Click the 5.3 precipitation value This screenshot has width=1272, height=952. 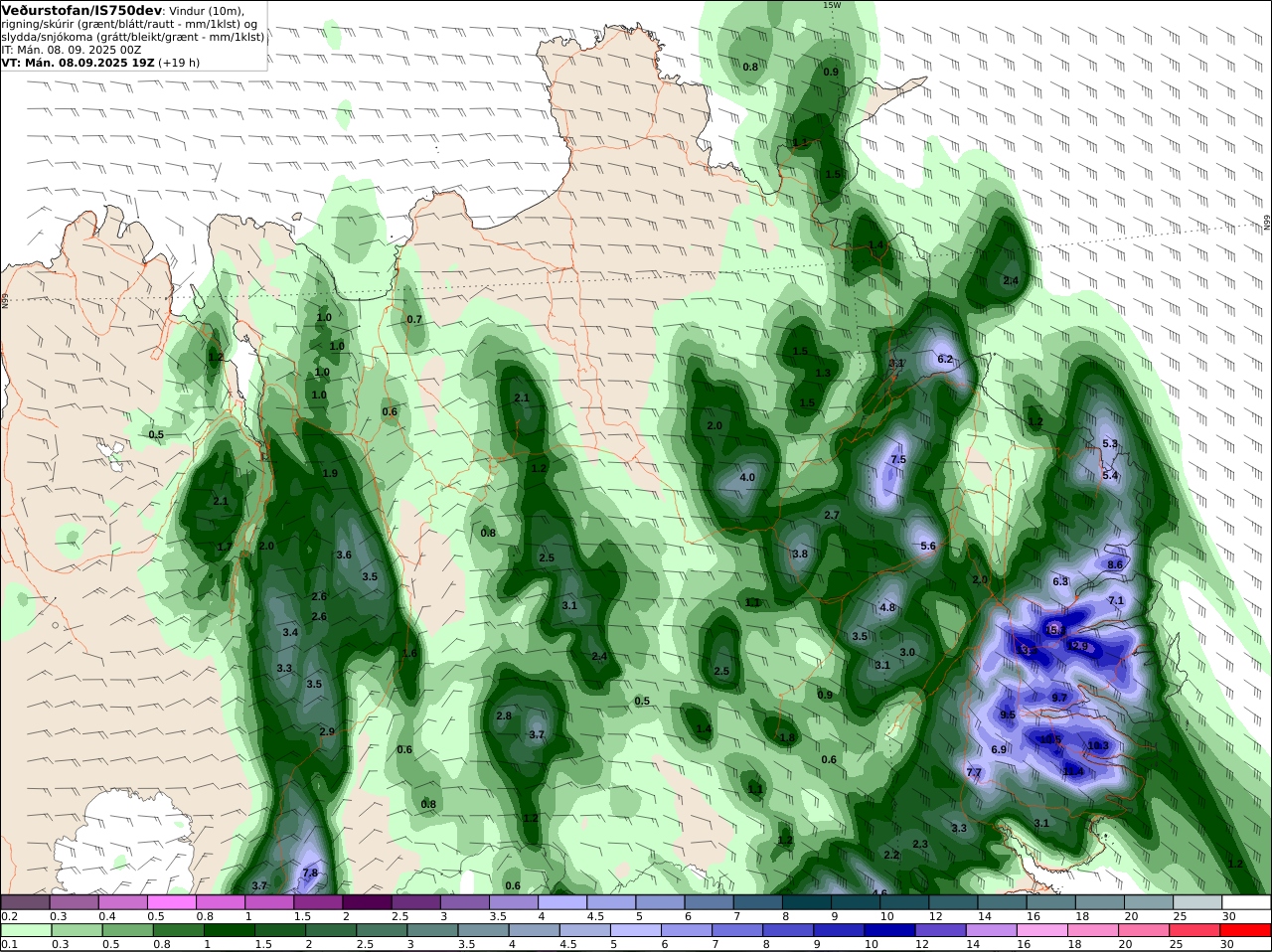click(1111, 443)
